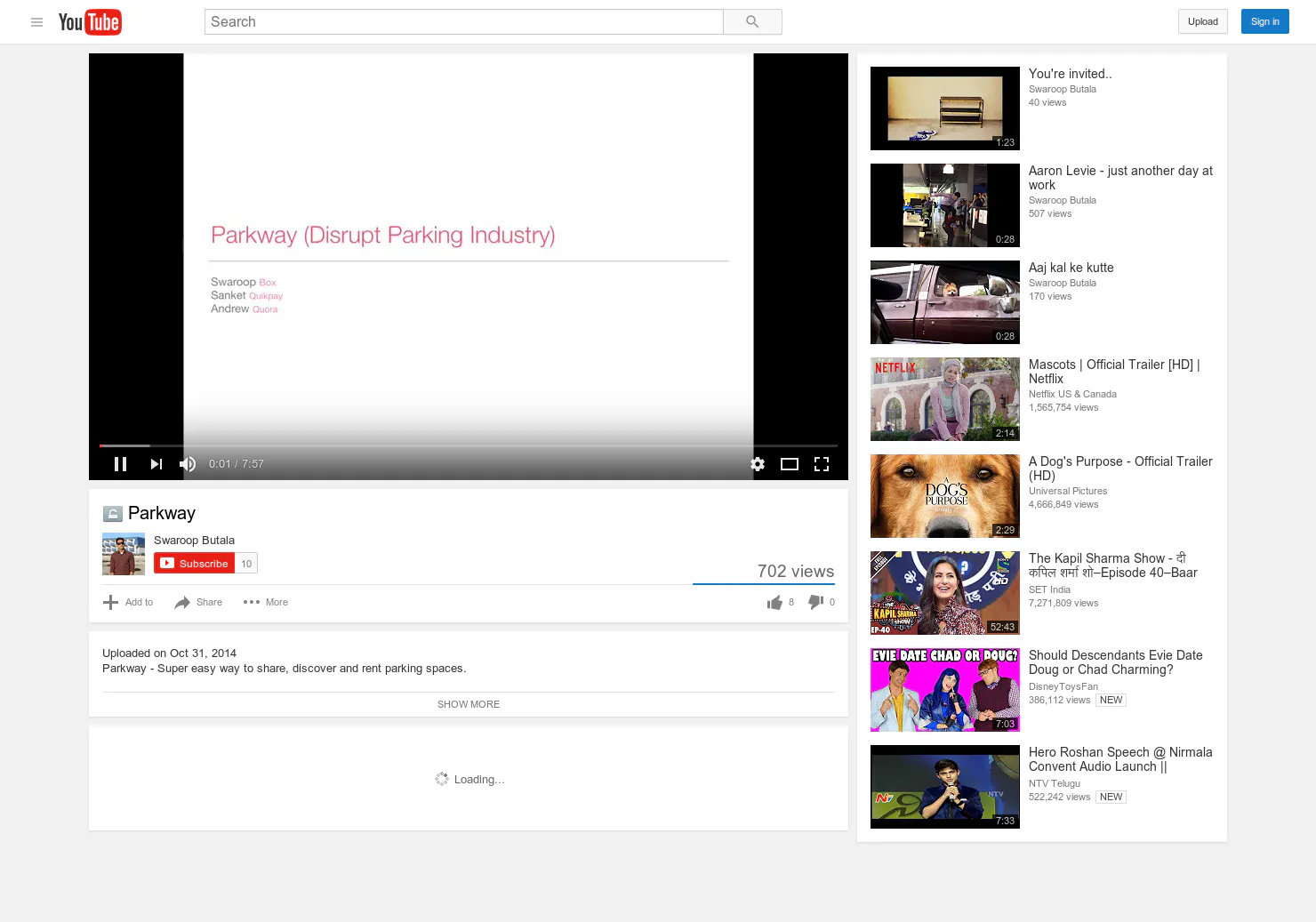Click NTV Telugu channel name

point(1055,783)
